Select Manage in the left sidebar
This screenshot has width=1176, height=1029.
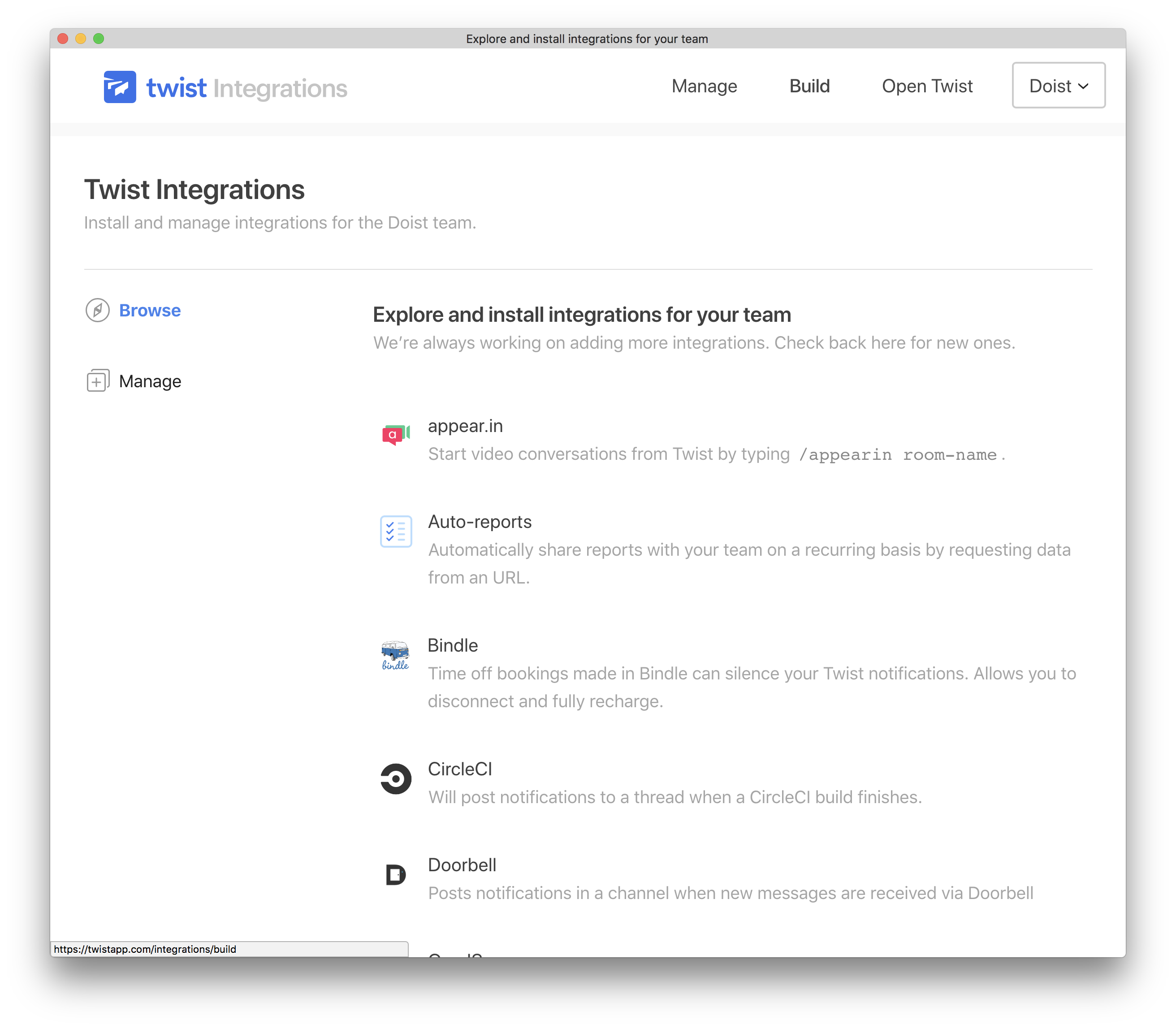click(150, 381)
